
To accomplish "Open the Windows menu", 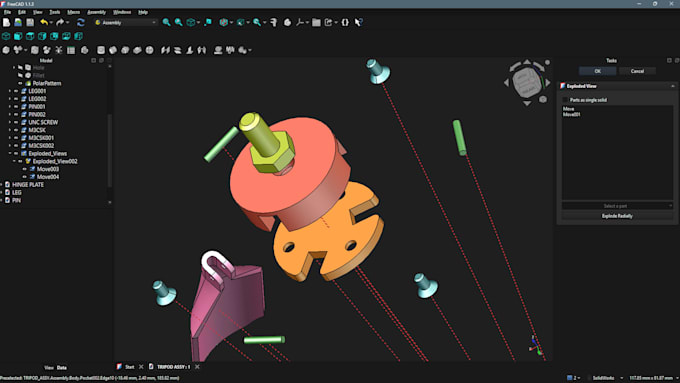I will pyautogui.click(x=122, y=12).
